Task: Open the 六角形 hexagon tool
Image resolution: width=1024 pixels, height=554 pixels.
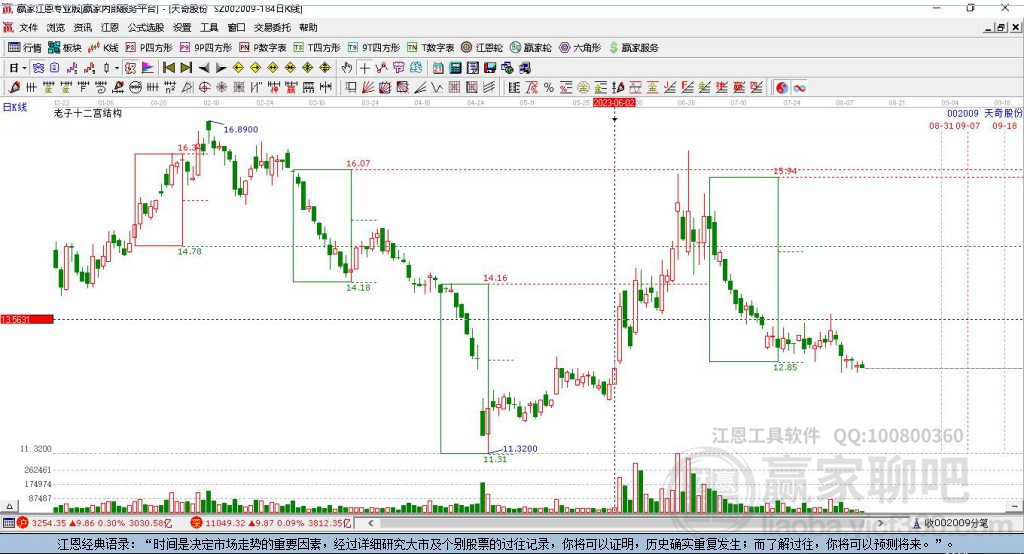Action: (580, 48)
